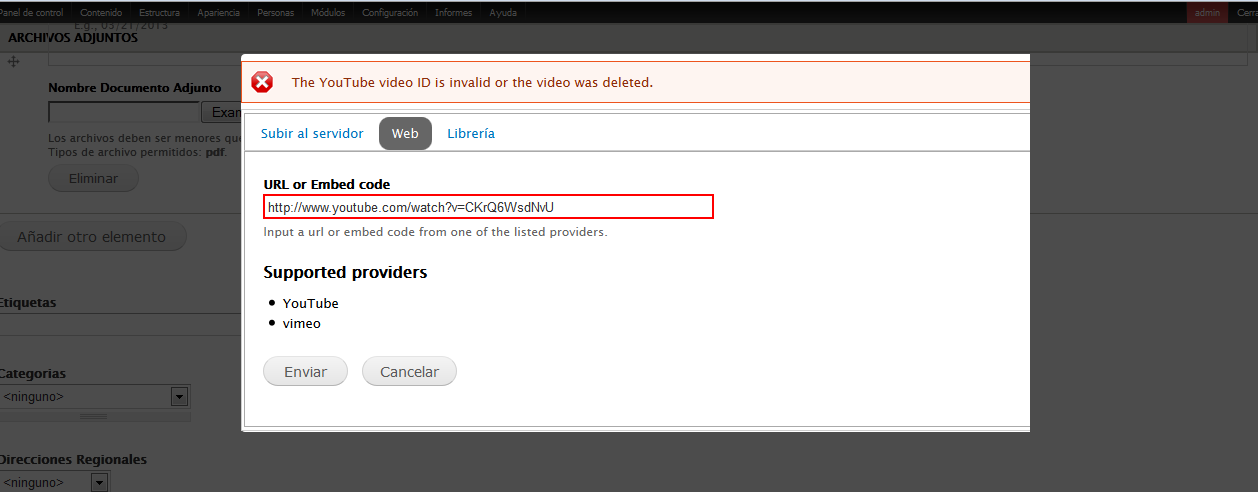Open the Apariencia admin menu
This screenshot has width=1258, height=492.
(x=218, y=13)
